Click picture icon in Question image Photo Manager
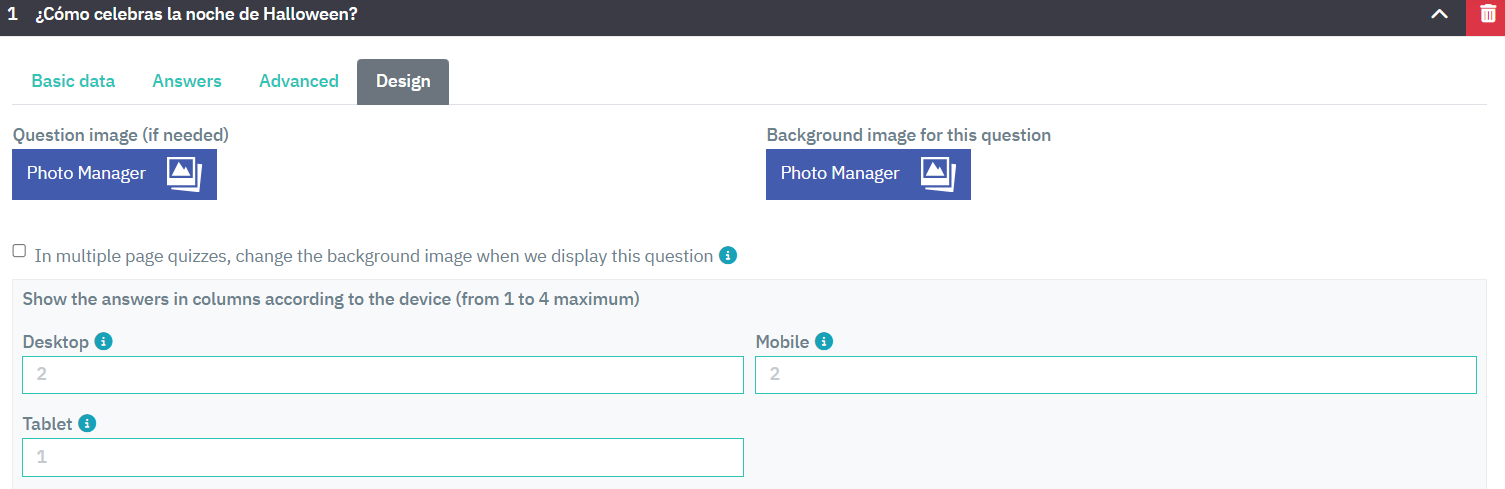The height and width of the screenshot is (489, 1505). (184, 174)
